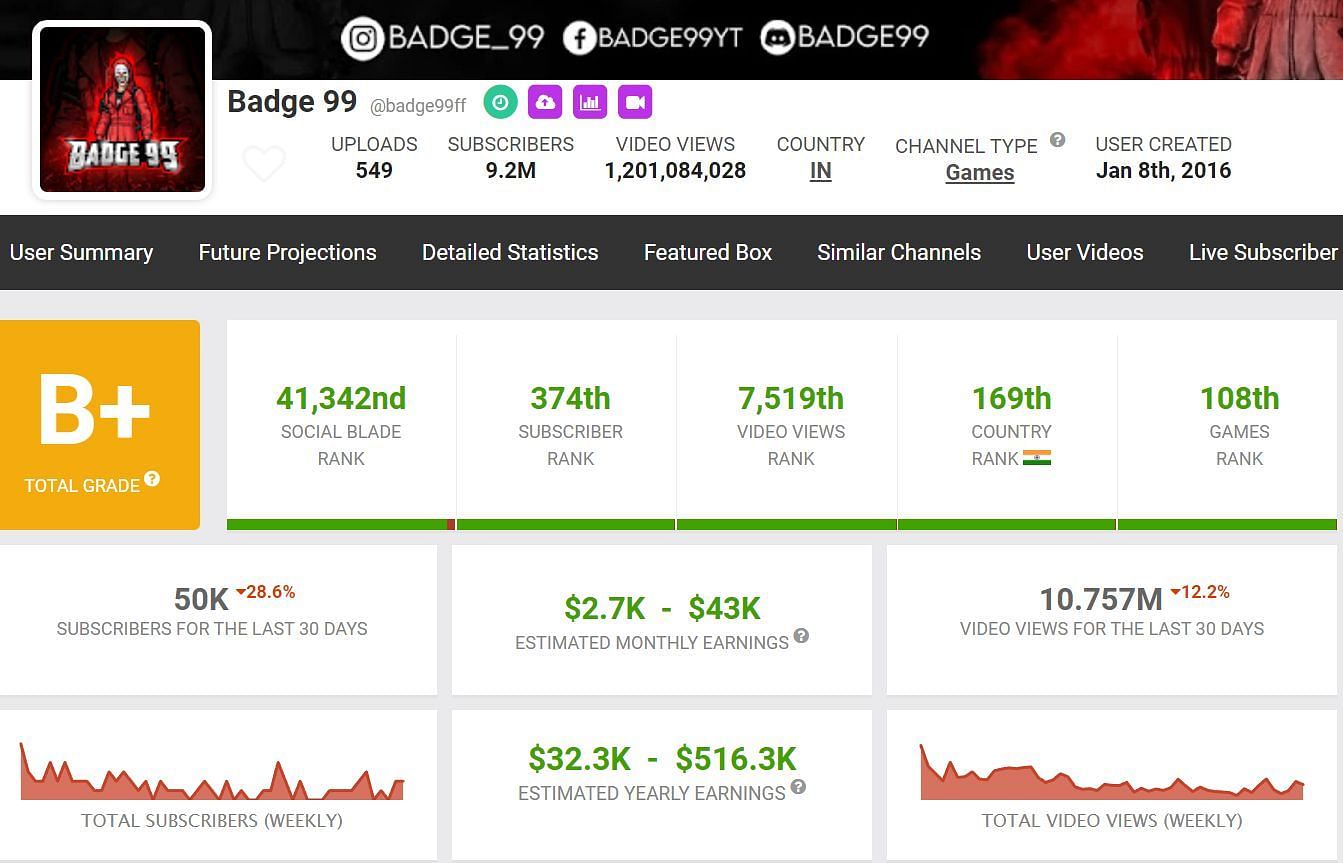Open the help icon for Estimated Monthly Earnings

coord(801,636)
